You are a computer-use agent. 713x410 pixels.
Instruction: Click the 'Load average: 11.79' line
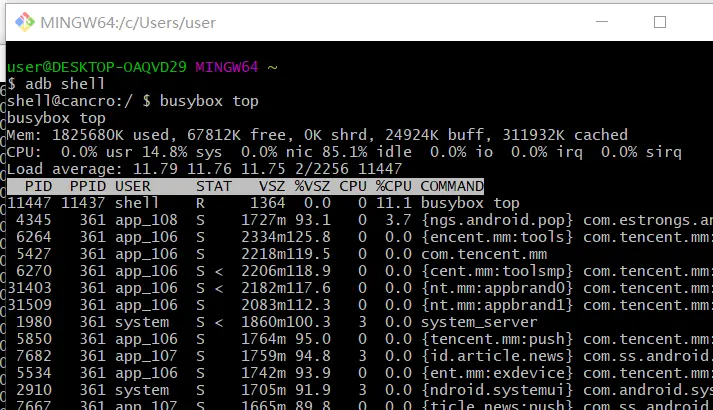tap(205, 169)
